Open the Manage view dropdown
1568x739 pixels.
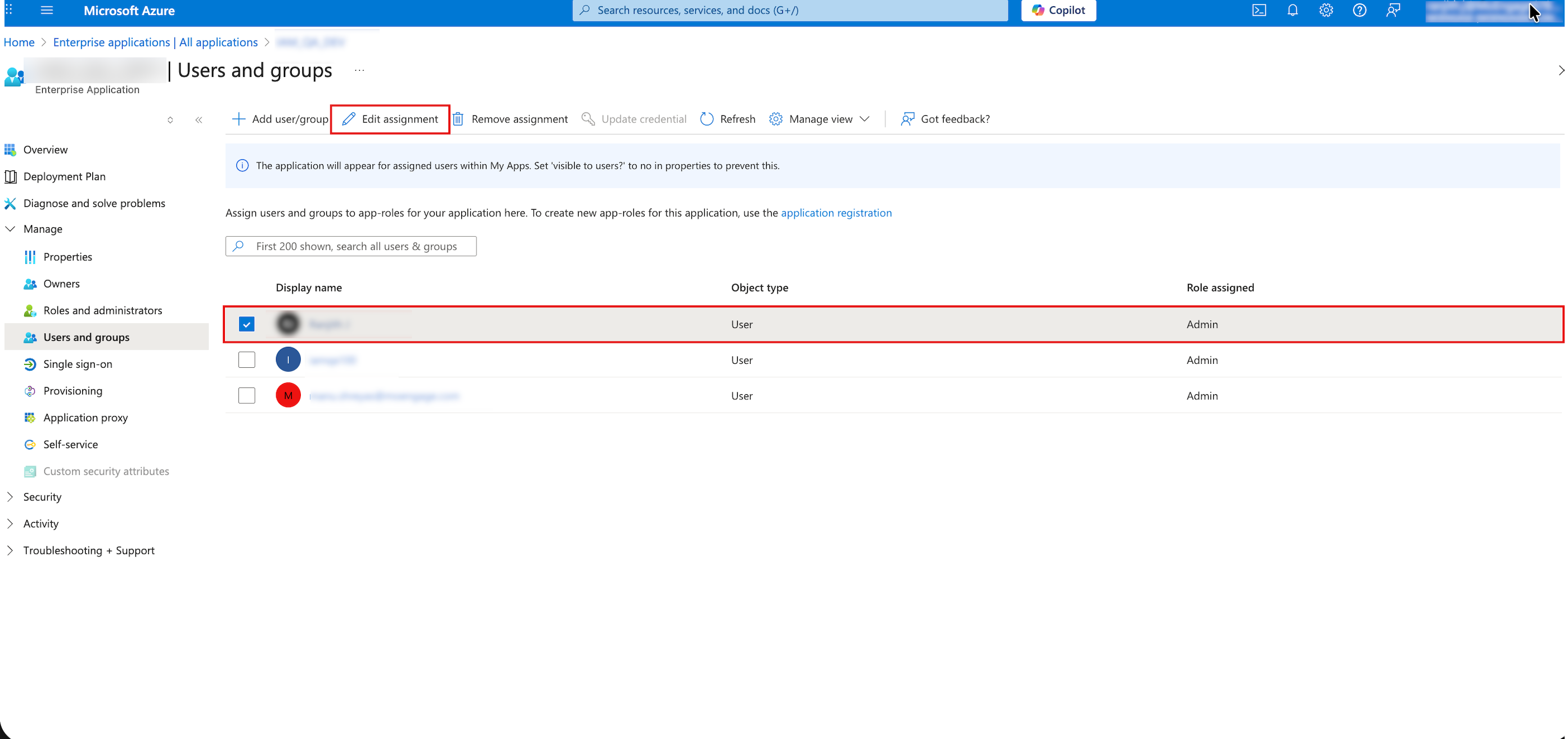(x=819, y=119)
